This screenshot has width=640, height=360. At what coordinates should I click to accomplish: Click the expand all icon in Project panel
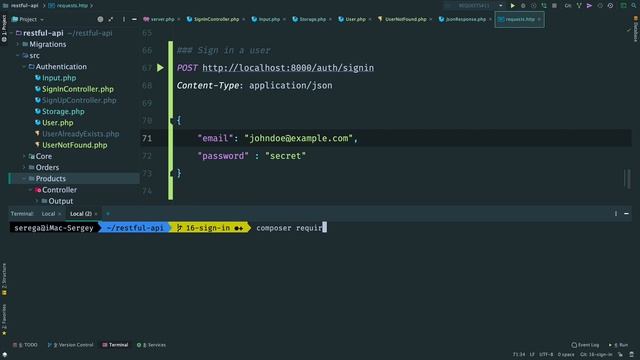click(x=111, y=19)
